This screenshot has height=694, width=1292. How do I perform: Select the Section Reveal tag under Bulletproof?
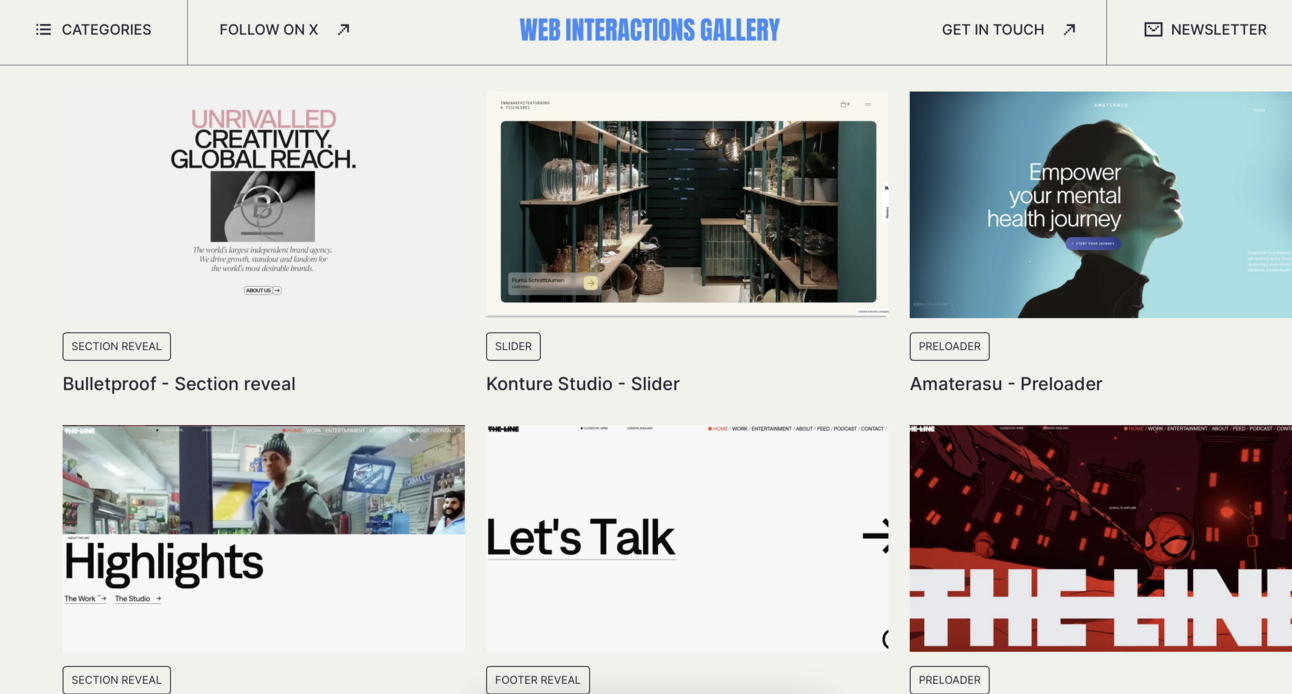pyautogui.click(x=116, y=346)
